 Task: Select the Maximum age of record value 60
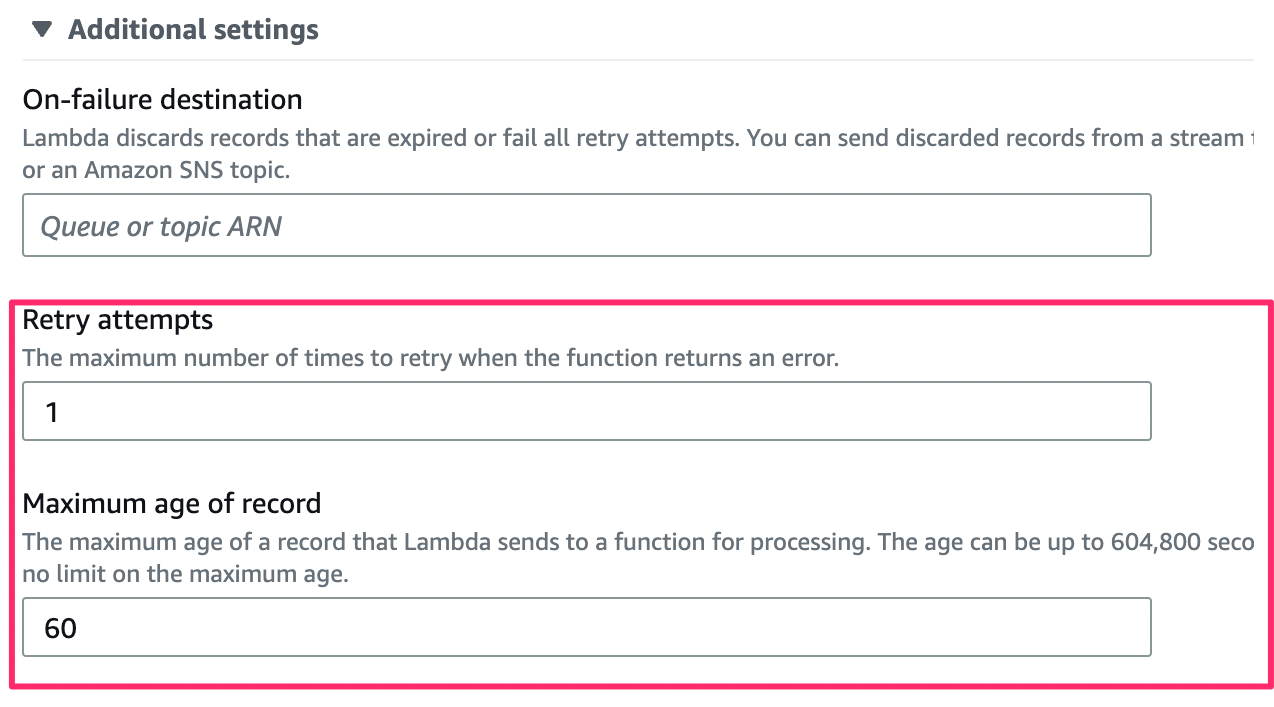585,627
